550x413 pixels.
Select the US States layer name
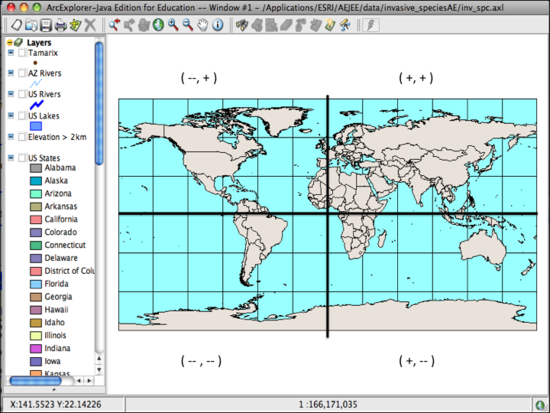44,158
